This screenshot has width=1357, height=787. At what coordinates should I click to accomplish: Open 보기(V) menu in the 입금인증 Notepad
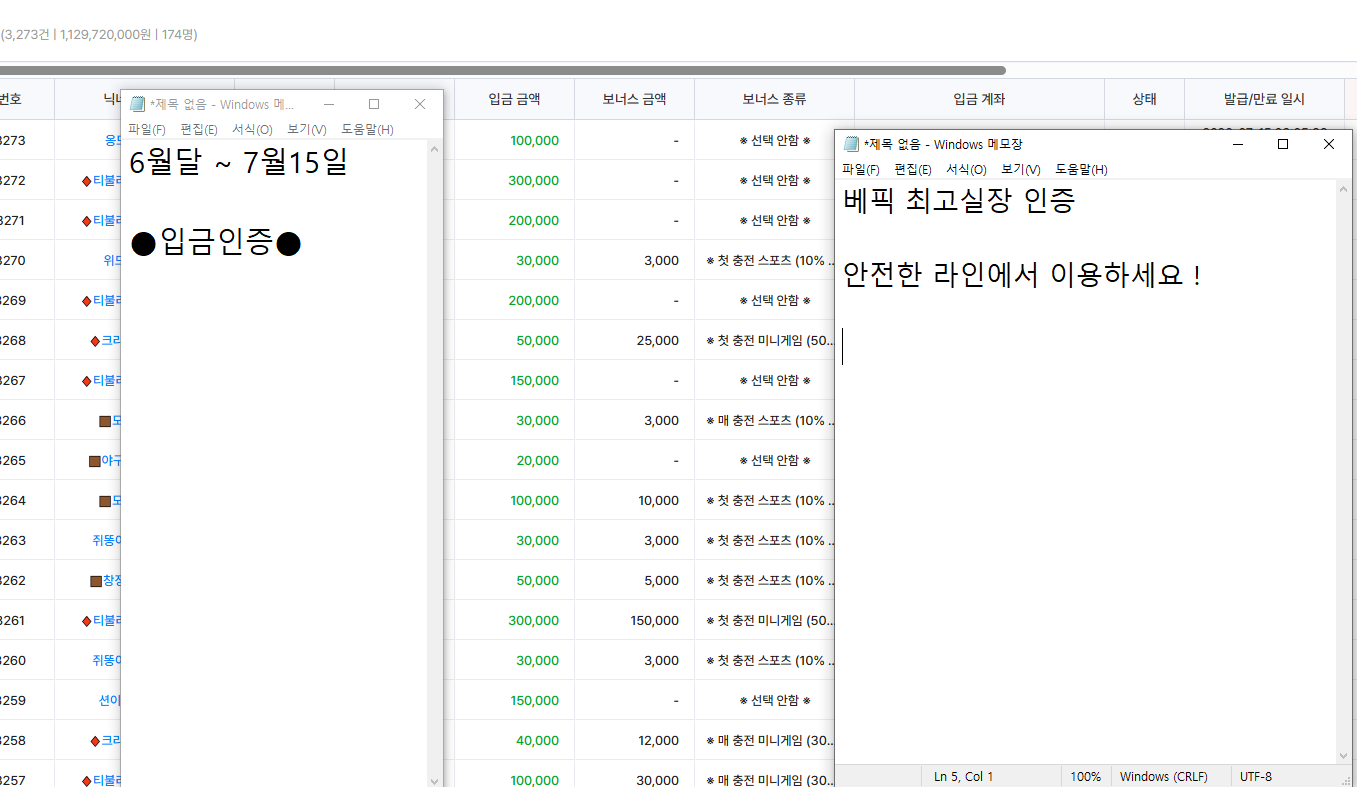click(307, 130)
